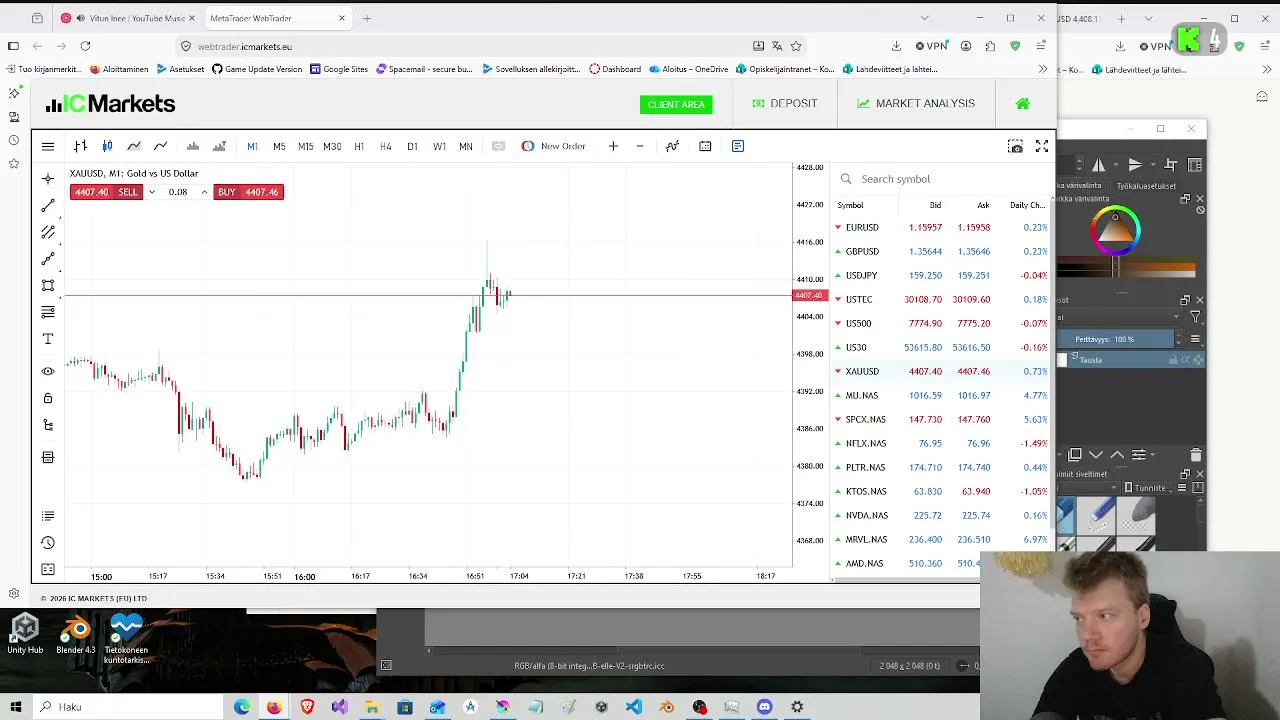Zoom in the chart with plus icon
Viewport: 1280px width, 720px height.
tap(613, 146)
